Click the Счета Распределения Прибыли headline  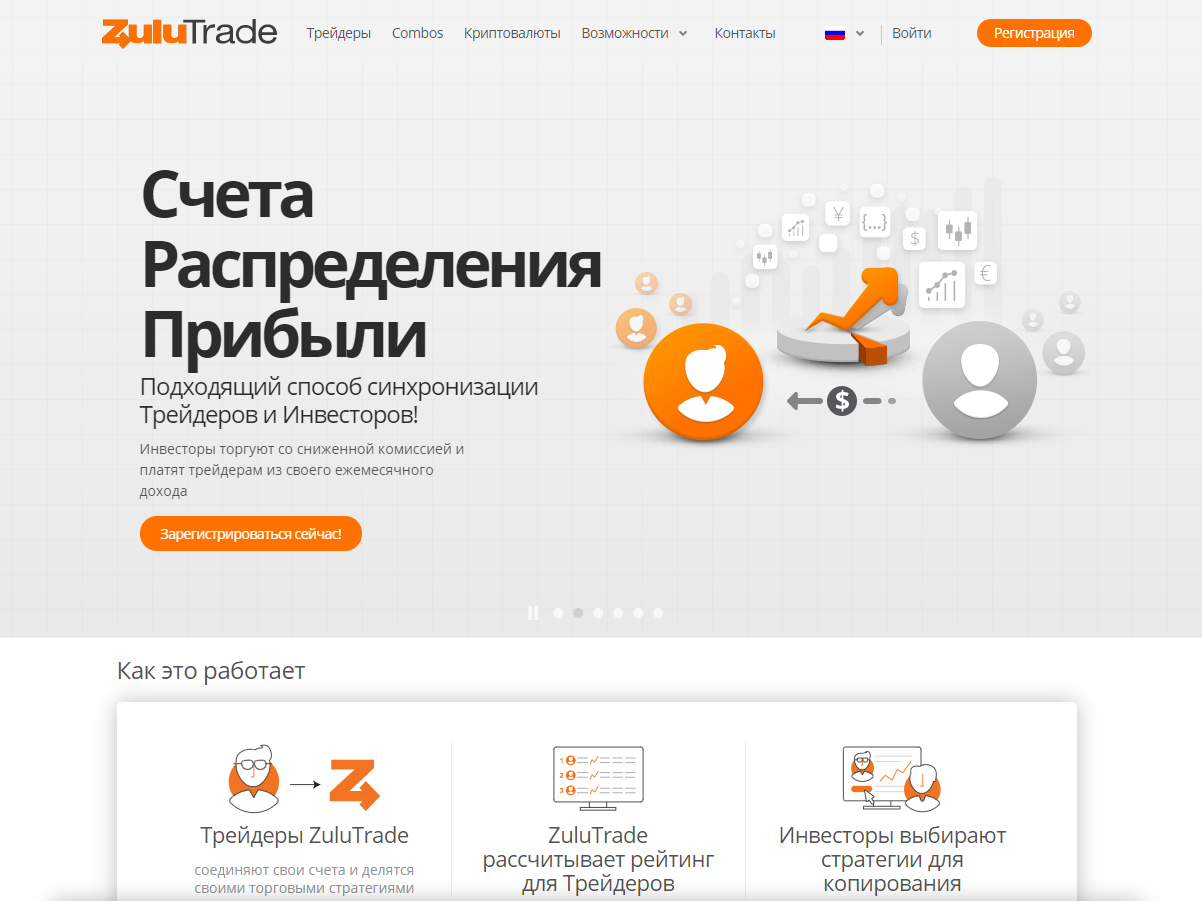pos(371,264)
